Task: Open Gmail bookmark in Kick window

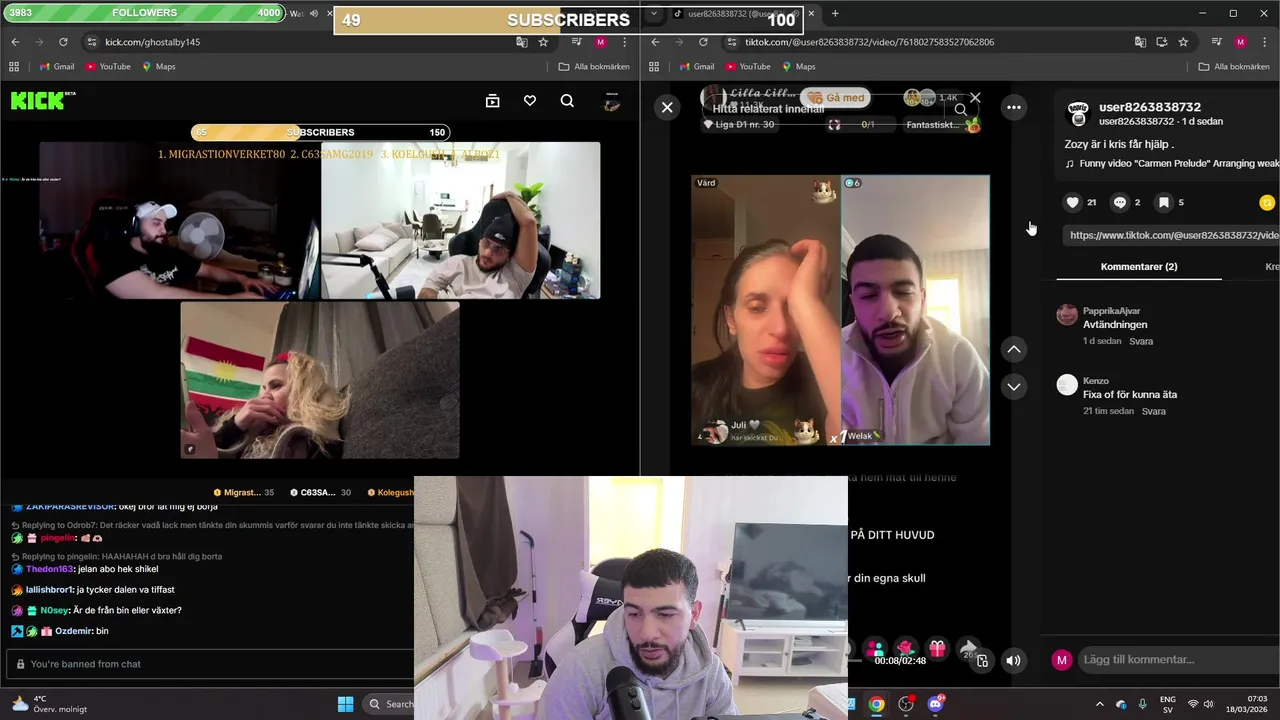Action: 56,67
